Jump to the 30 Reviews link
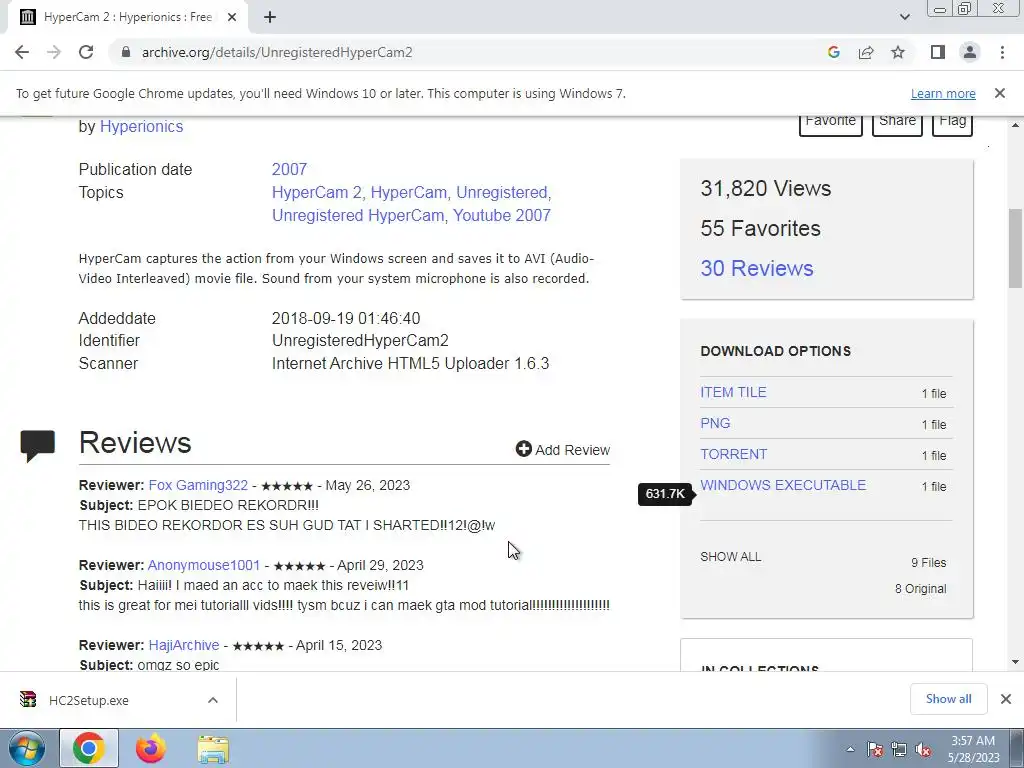Viewport: 1024px width, 768px height. [x=757, y=268]
